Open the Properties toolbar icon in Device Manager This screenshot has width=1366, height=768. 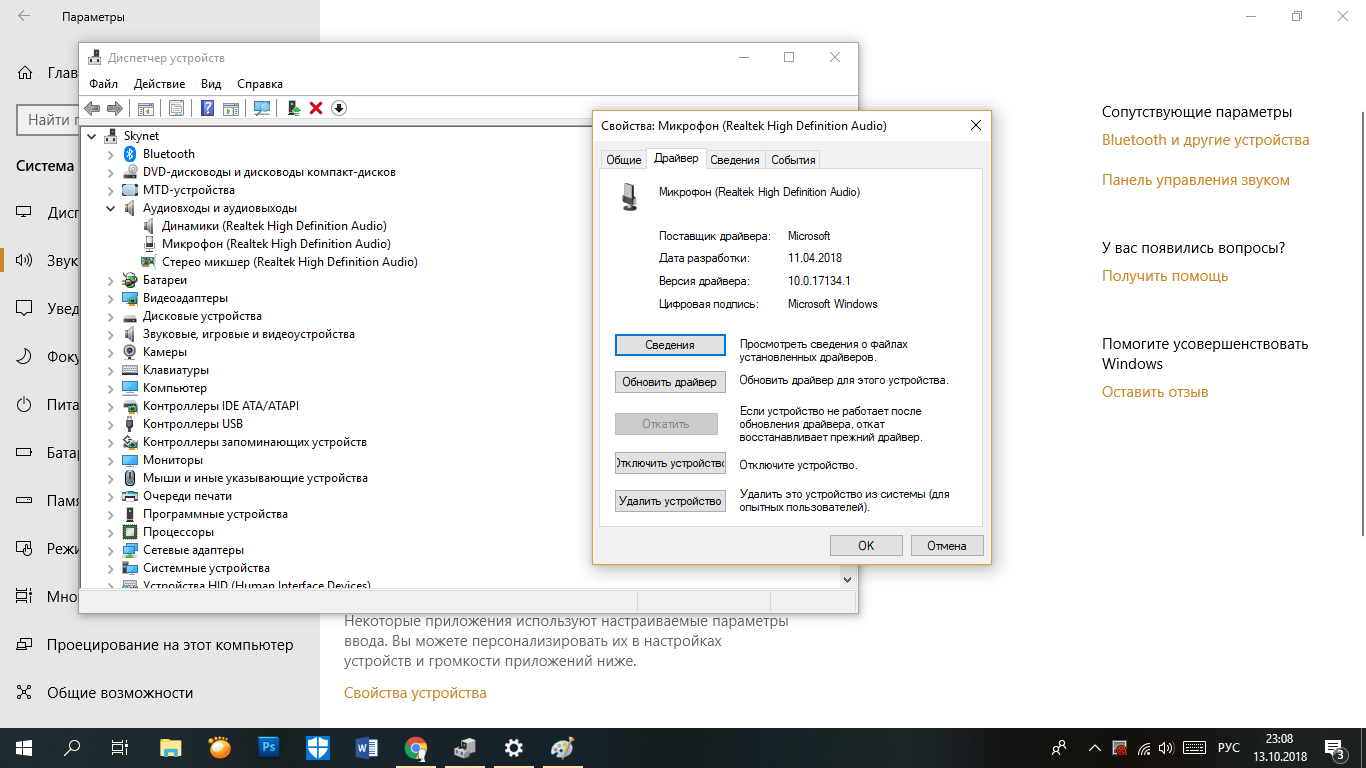176,108
